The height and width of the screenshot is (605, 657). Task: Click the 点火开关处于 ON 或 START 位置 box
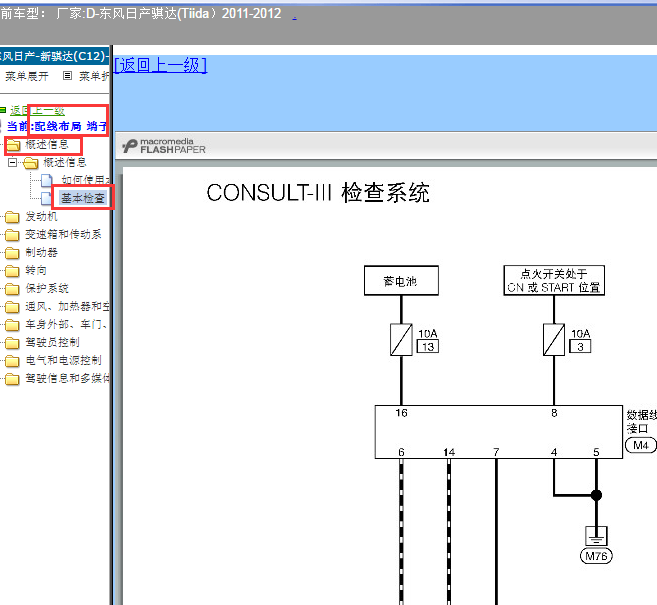coord(554,280)
